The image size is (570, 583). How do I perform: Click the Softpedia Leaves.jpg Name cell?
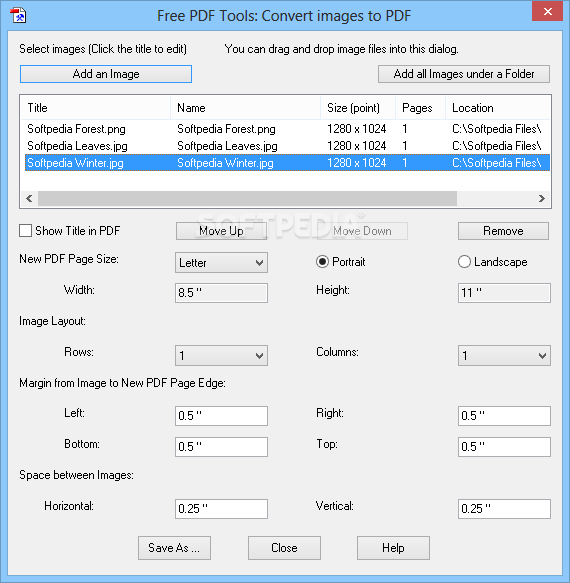point(227,146)
